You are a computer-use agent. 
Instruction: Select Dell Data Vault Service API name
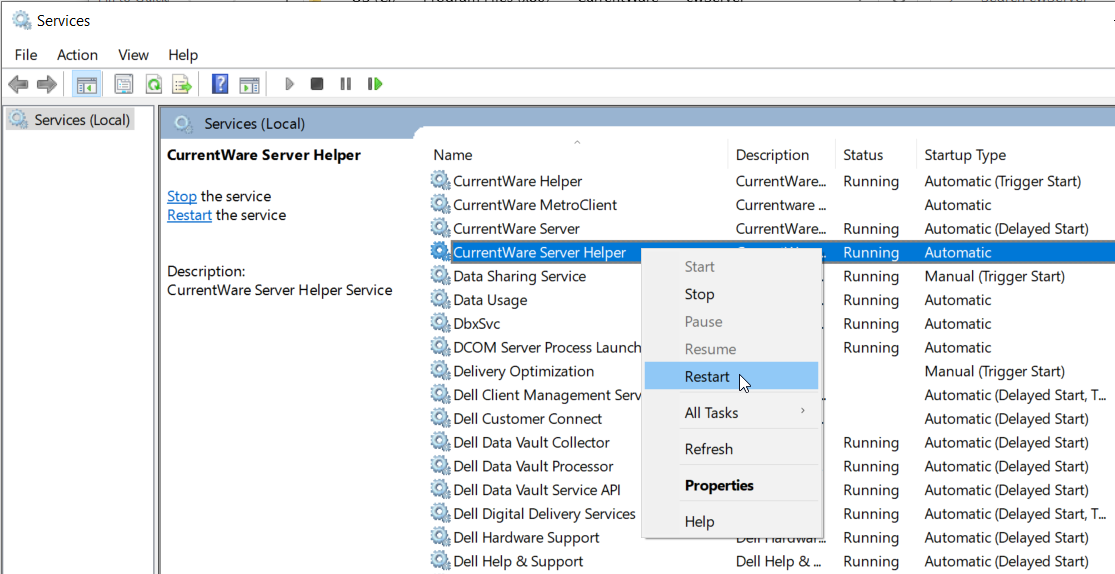pyautogui.click(x=537, y=490)
